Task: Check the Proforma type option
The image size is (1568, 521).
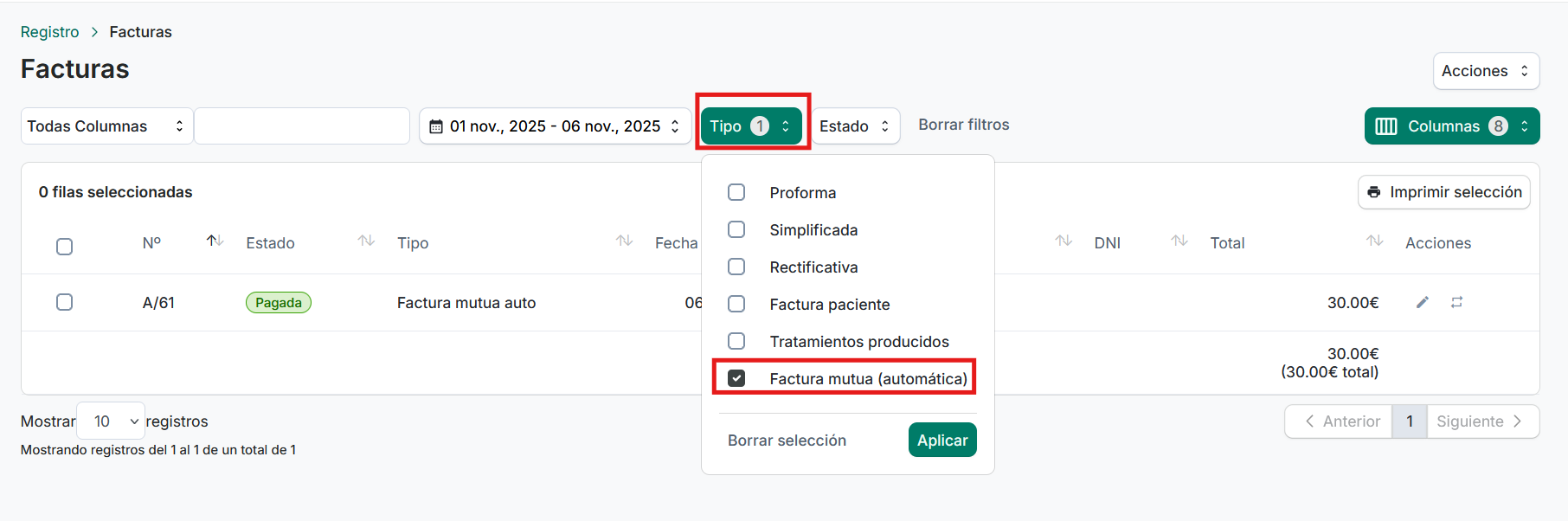Action: point(736,192)
